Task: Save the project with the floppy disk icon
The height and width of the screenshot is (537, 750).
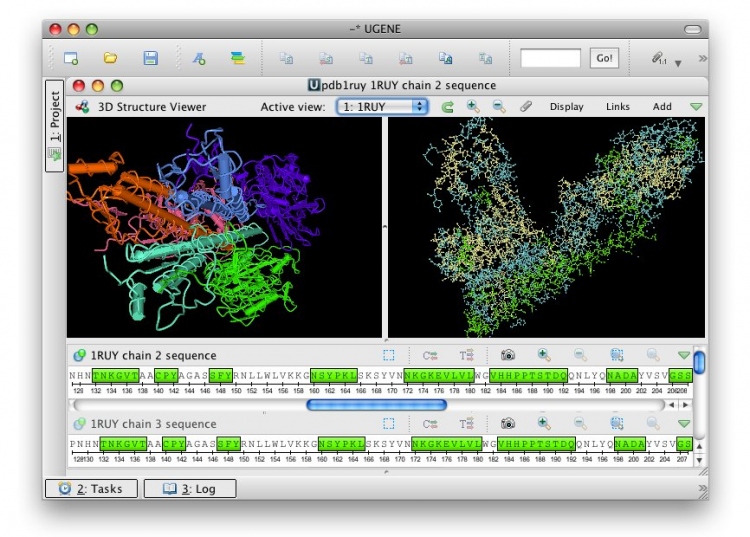Action: [x=150, y=59]
